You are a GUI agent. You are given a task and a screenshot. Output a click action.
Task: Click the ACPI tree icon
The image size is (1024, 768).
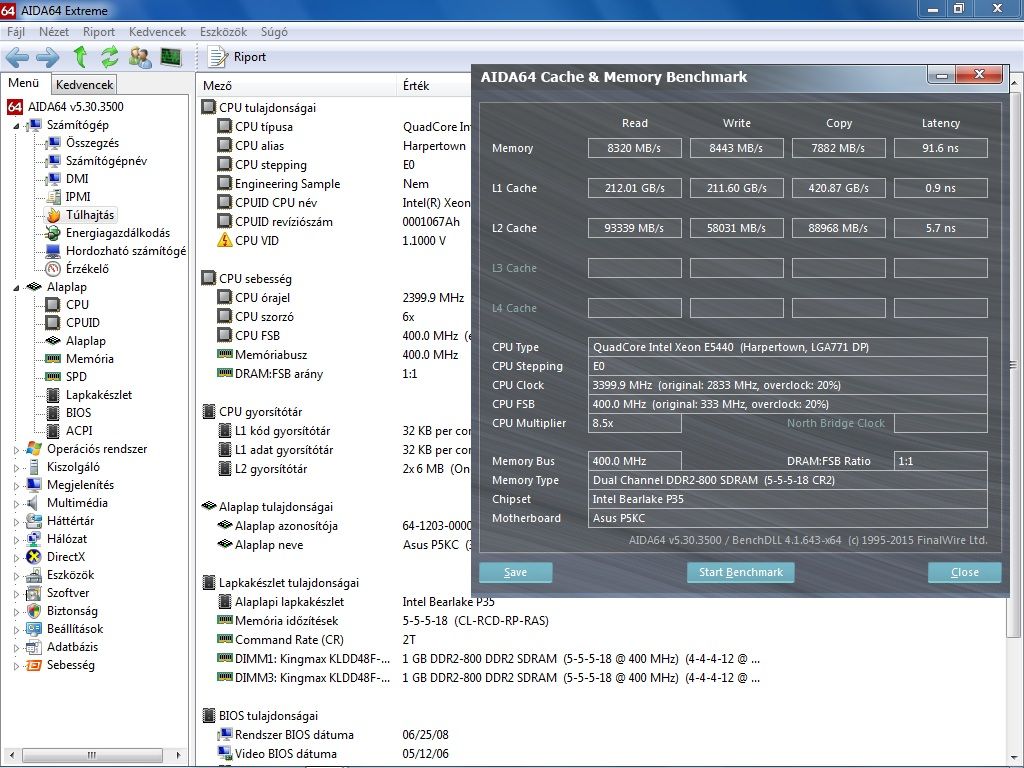[x=54, y=430]
